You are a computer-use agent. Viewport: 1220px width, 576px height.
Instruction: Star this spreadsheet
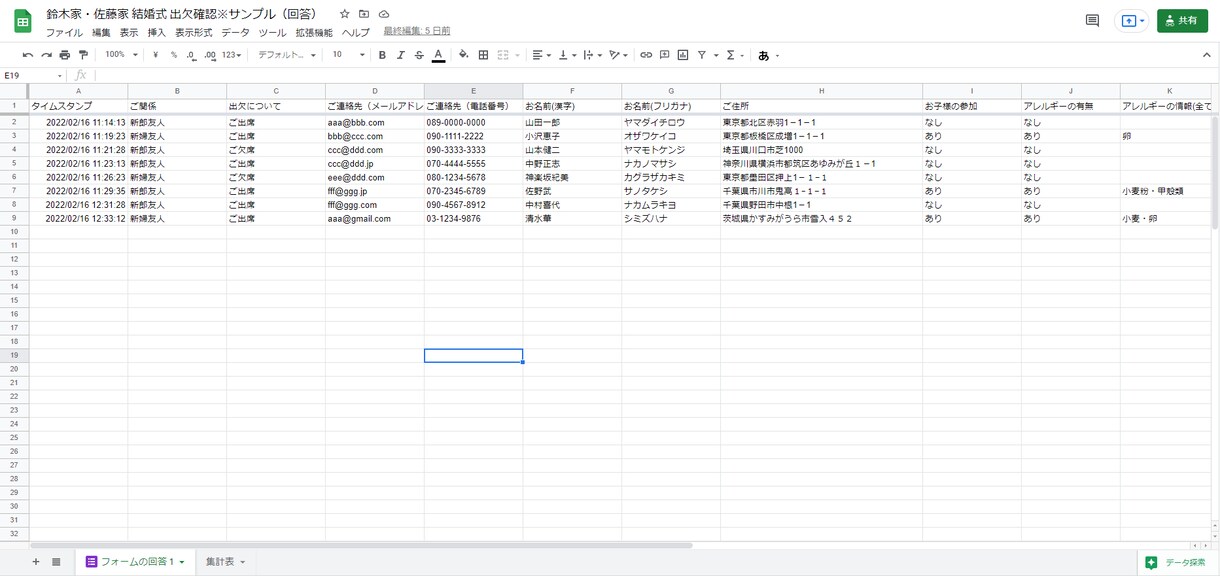point(345,14)
